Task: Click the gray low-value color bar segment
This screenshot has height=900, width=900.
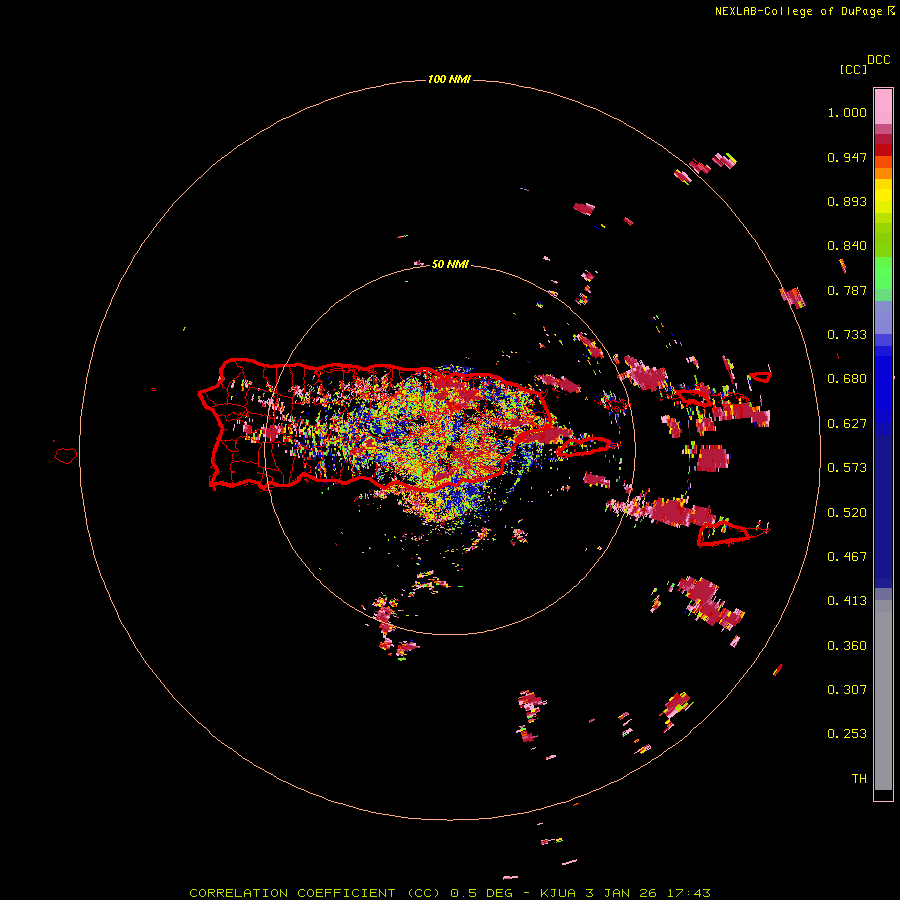Action: click(x=883, y=695)
